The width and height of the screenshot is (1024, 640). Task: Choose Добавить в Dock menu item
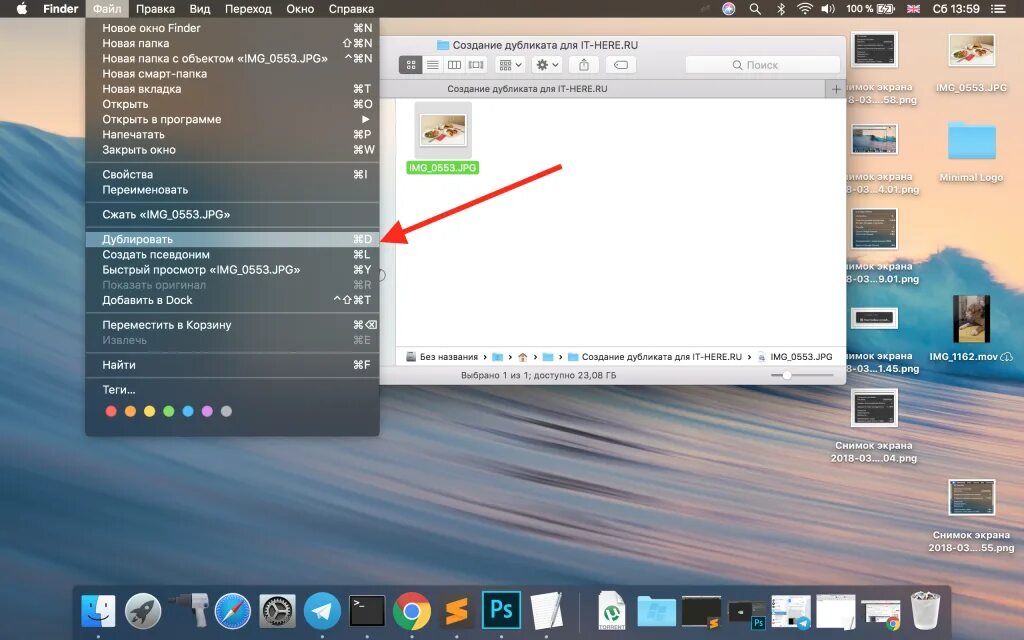pos(232,300)
